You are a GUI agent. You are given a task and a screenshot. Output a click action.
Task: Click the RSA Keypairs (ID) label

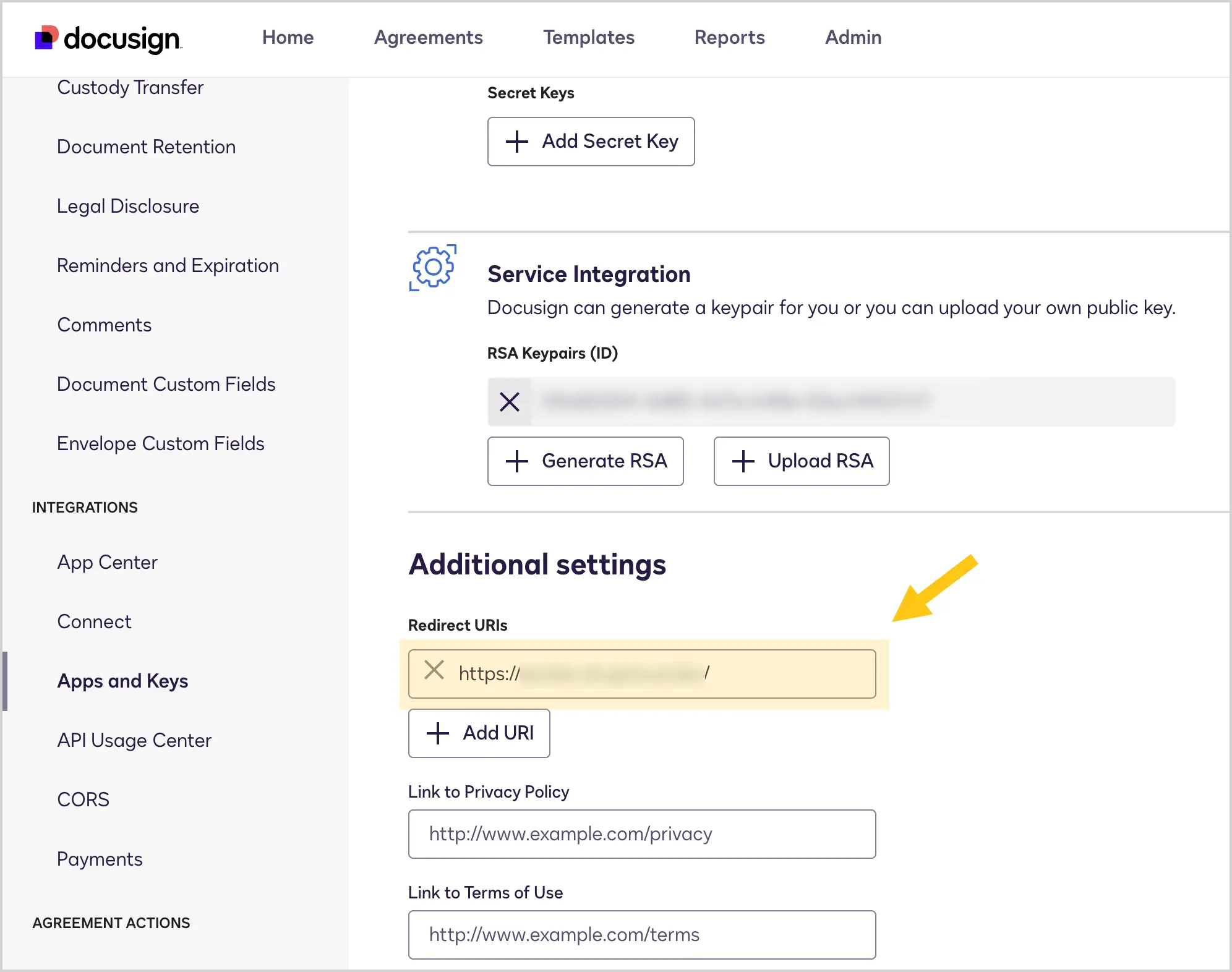pos(552,354)
